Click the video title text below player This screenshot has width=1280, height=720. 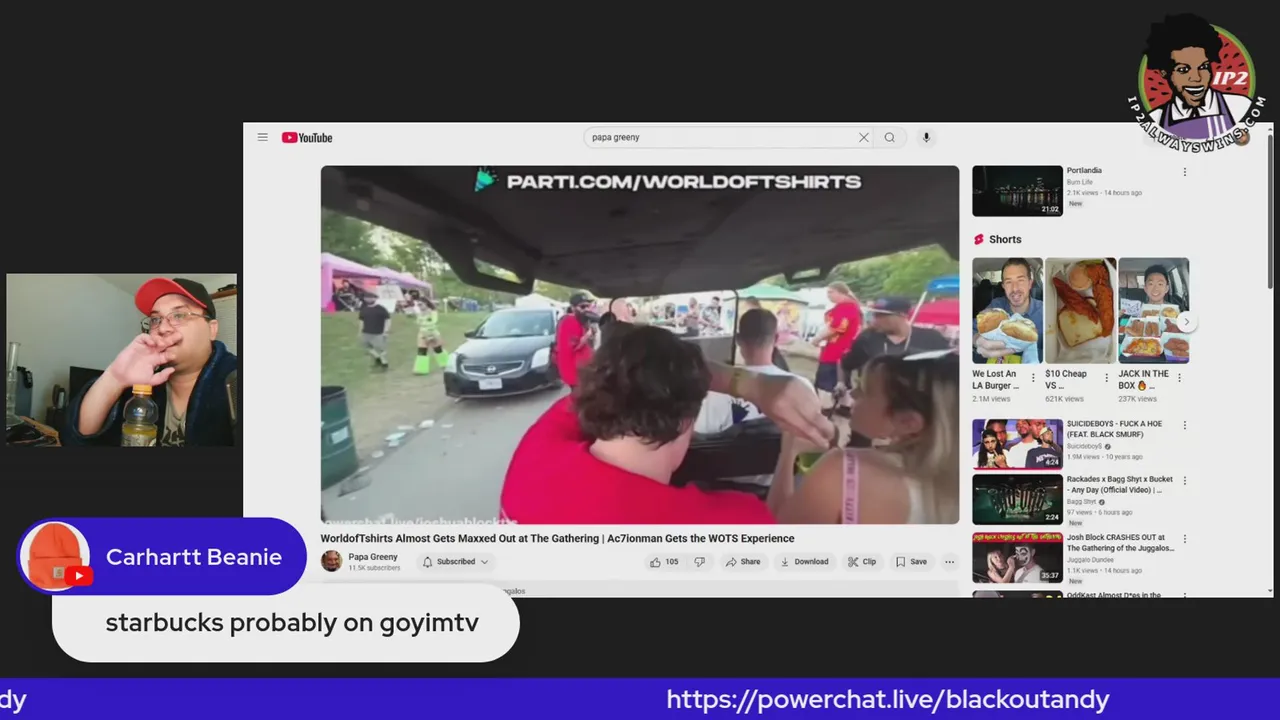click(557, 538)
